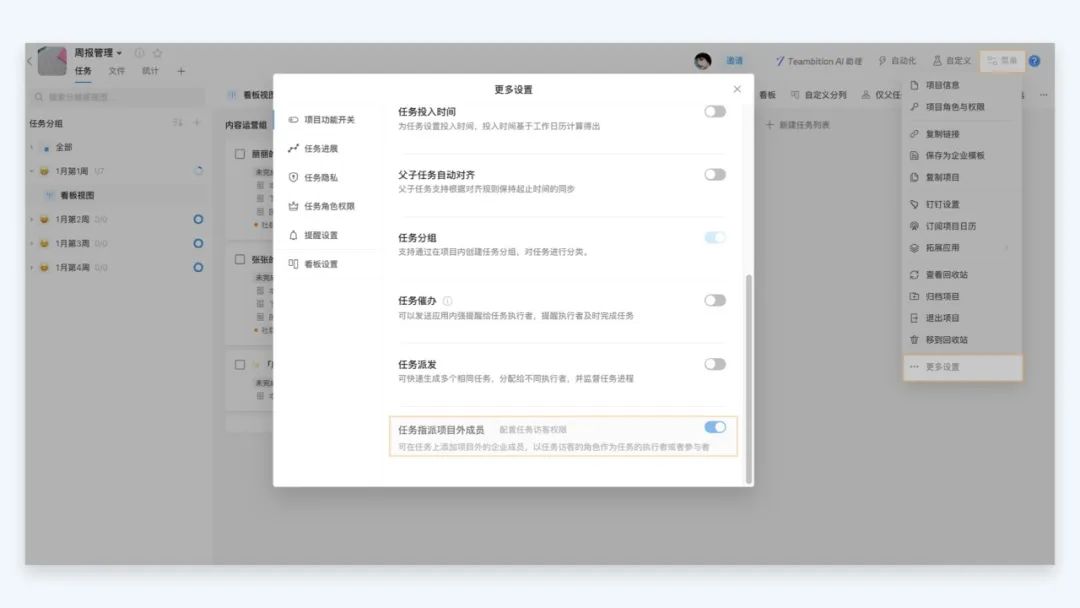Open Teambition AI 助理

(819, 61)
